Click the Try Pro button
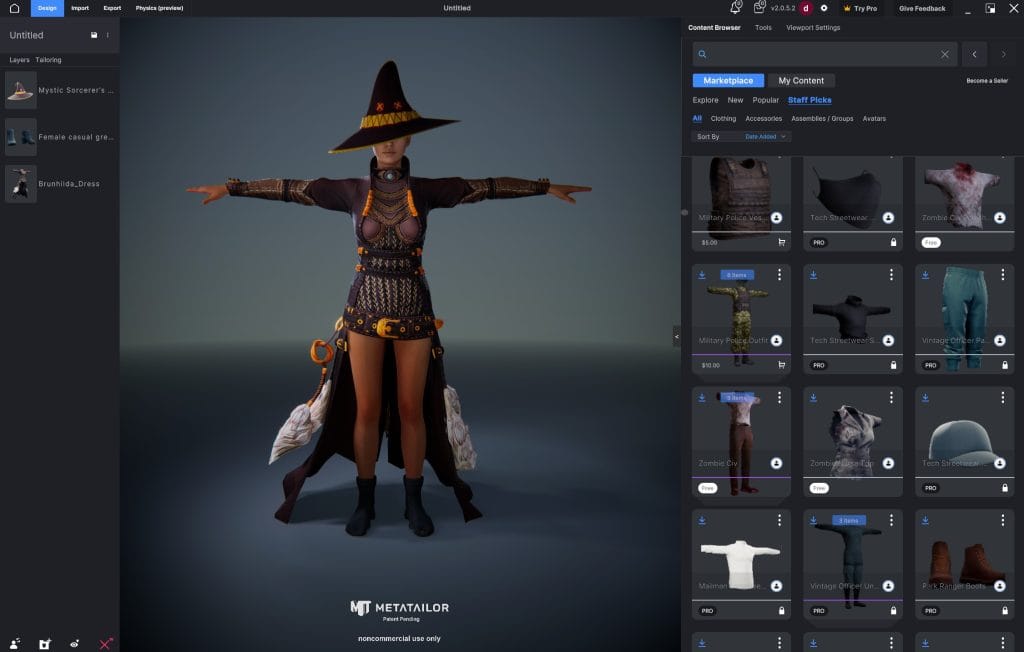 click(860, 8)
